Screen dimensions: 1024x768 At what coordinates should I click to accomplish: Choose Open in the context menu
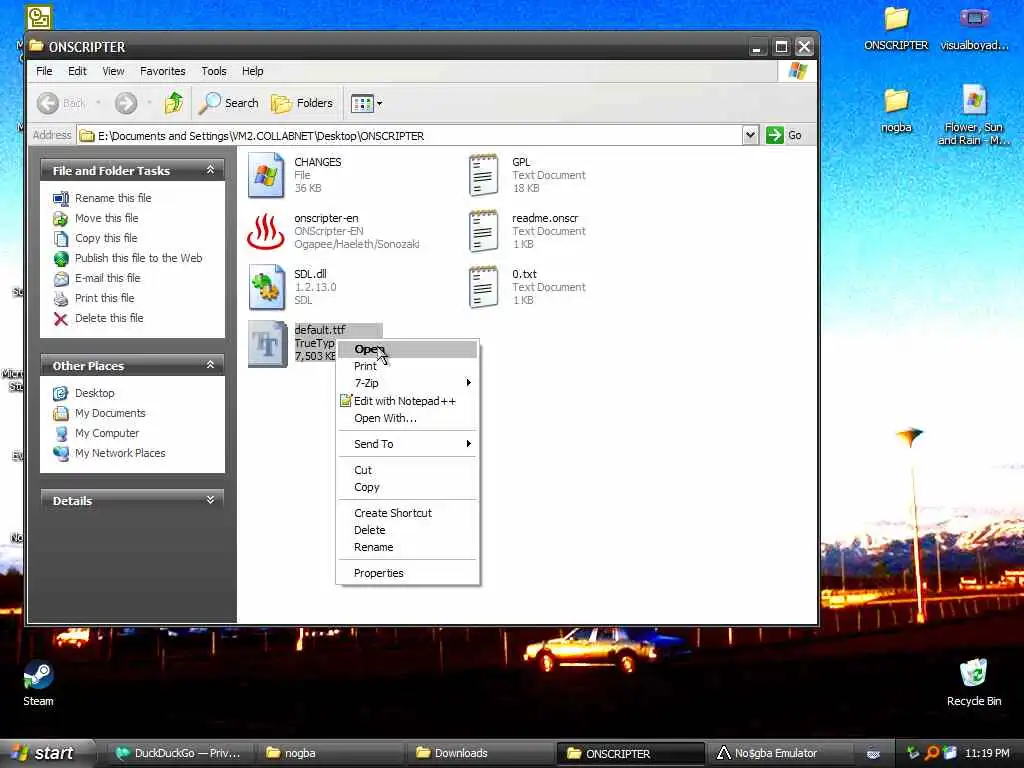[408, 349]
